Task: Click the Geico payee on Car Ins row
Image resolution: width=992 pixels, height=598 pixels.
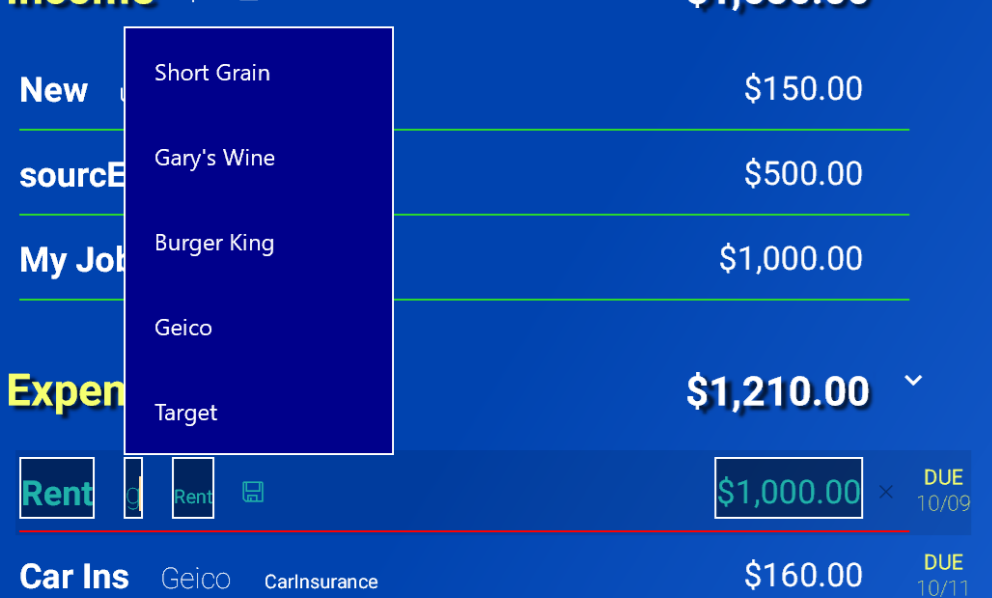Action: [195, 578]
